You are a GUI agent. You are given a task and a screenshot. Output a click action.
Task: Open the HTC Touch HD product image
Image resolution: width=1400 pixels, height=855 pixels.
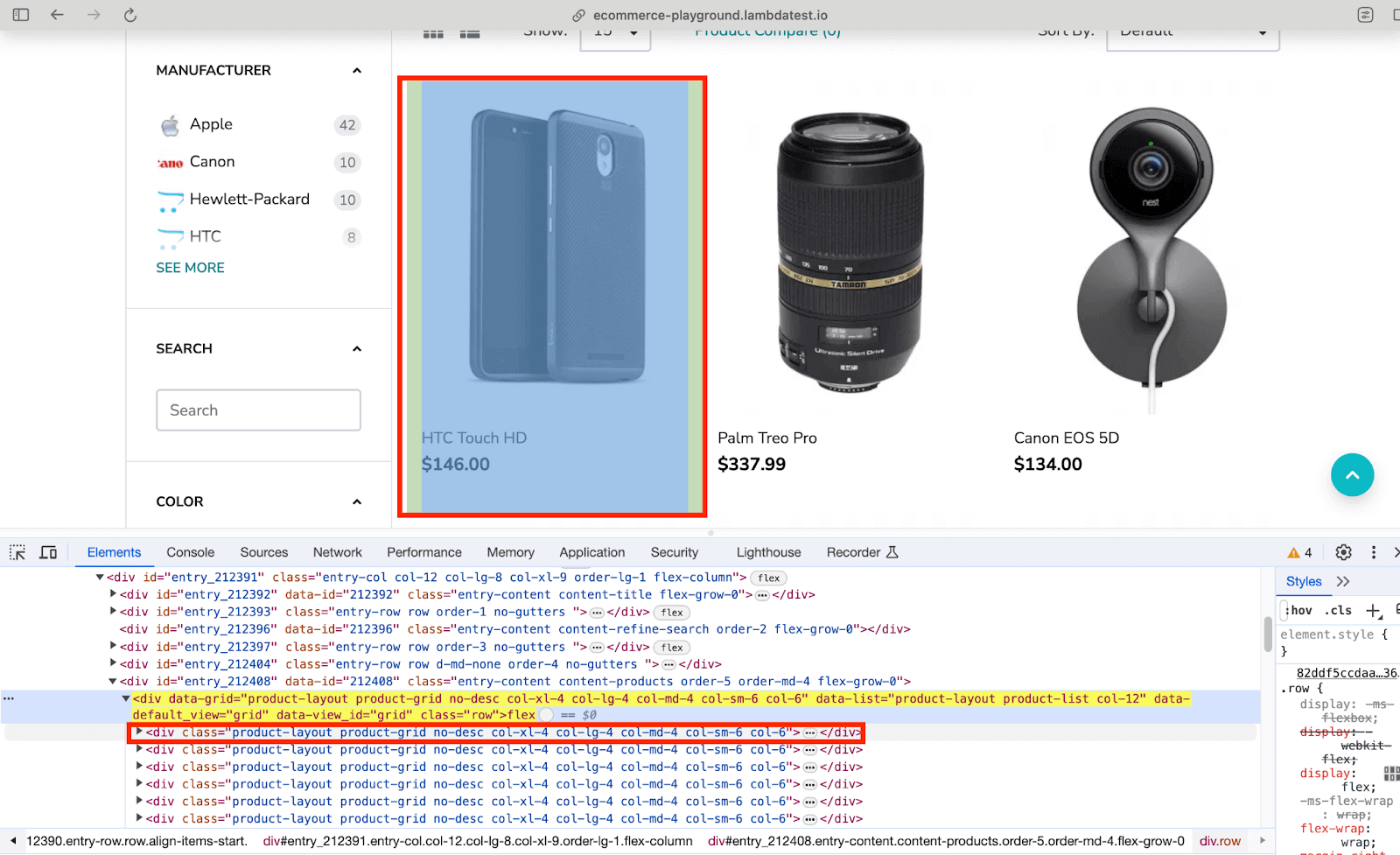556,248
